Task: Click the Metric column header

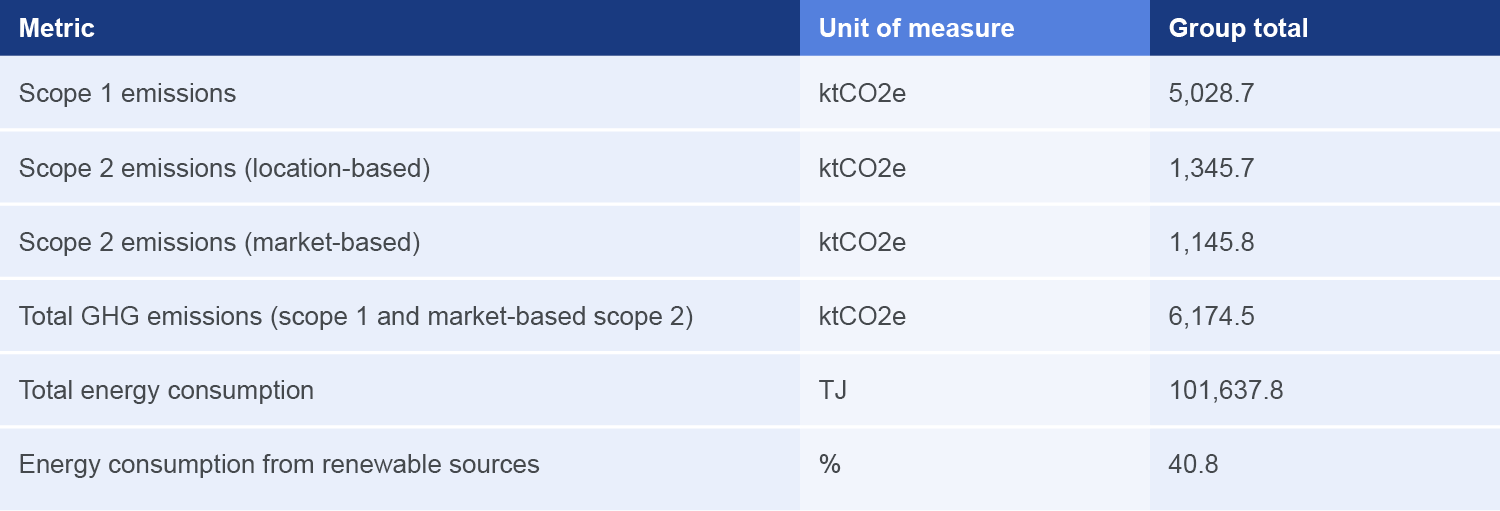Action: coord(57,28)
